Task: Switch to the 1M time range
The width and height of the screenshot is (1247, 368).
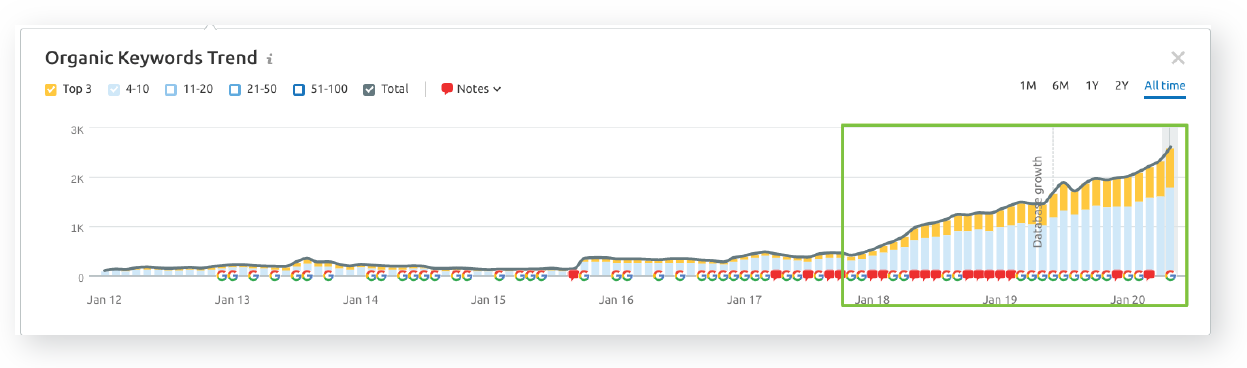Action: point(1028,86)
